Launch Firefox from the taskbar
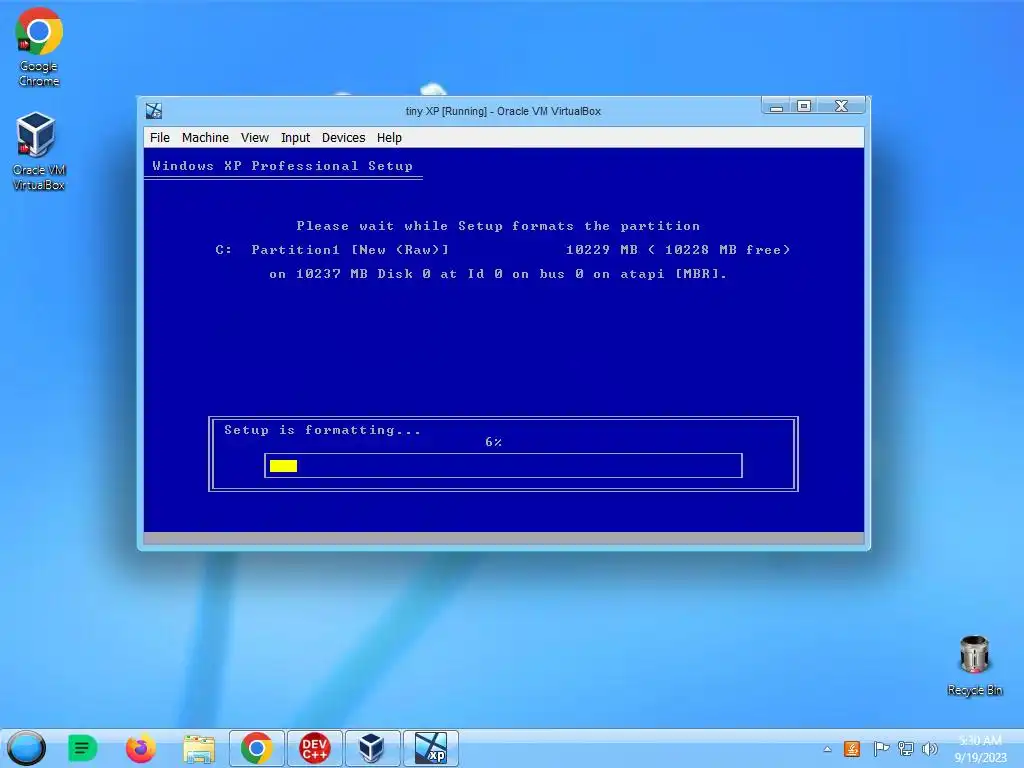Image resolution: width=1024 pixels, height=768 pixels. pyautogui.click(x=140, y=748)
